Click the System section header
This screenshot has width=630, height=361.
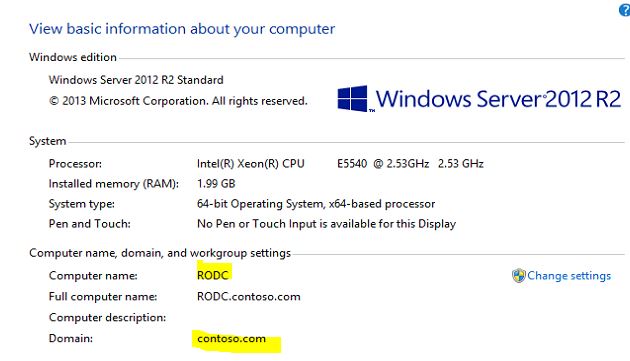point(47,141)
